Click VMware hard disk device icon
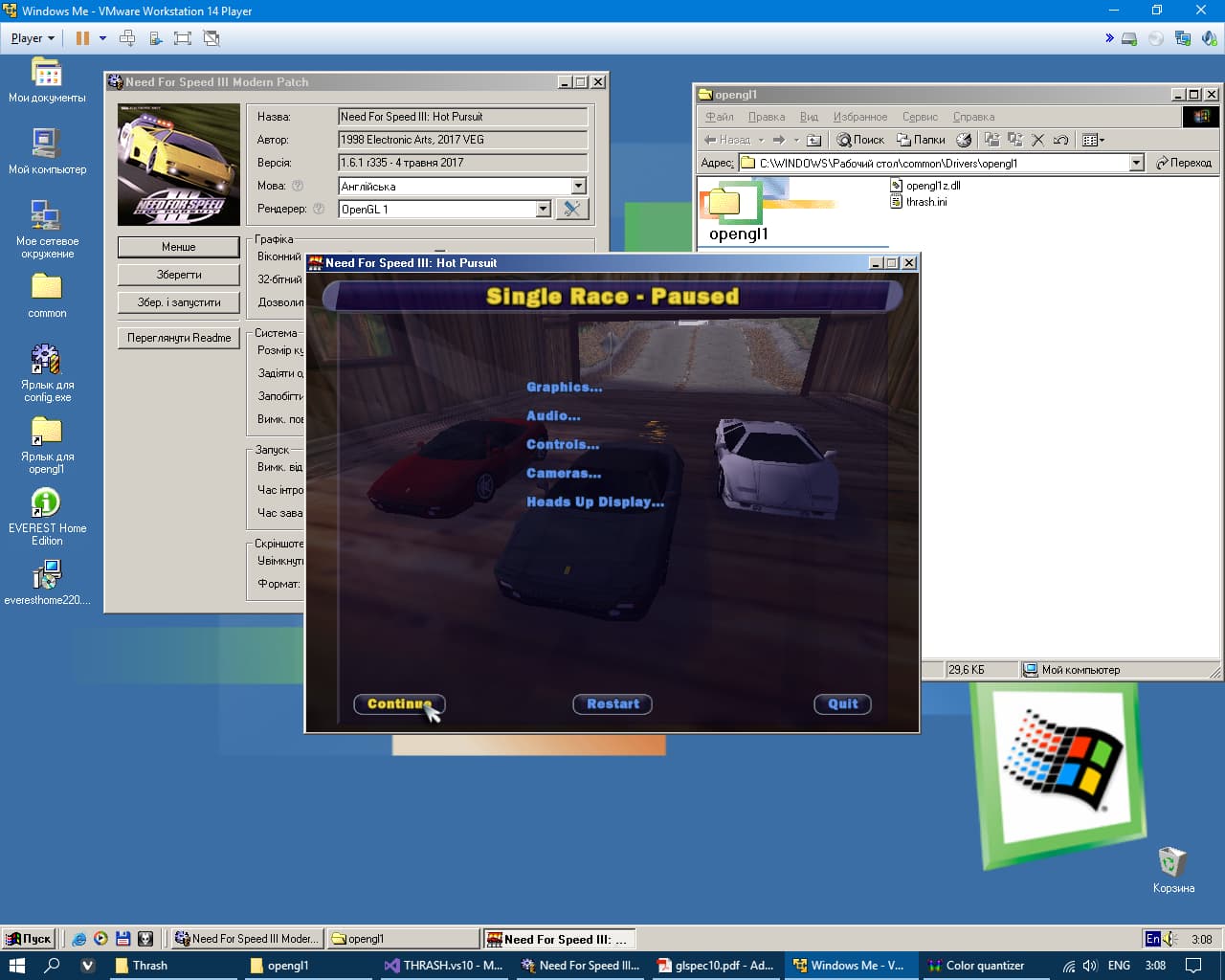The height and width of the screenshot is (980, 1225). tap(1129, 38)
